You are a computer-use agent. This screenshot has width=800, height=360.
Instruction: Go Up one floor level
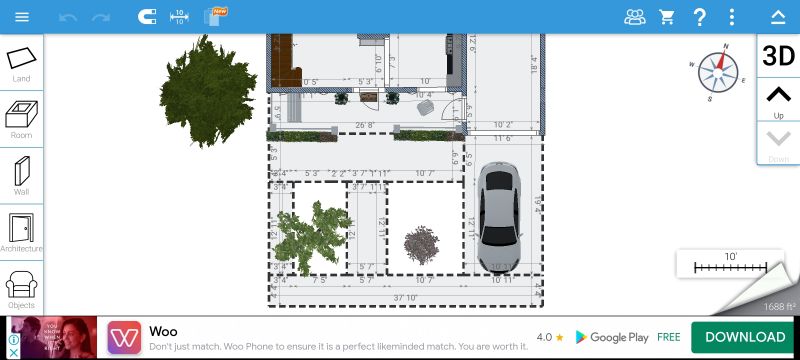[779, 100]
